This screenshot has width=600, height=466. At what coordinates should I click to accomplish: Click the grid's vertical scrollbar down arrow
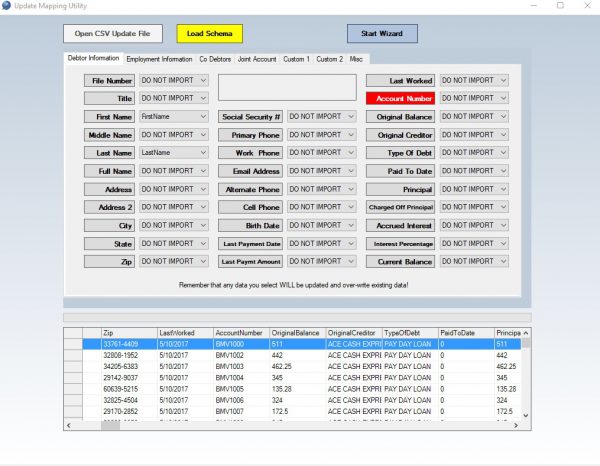(x=526, y=415)
